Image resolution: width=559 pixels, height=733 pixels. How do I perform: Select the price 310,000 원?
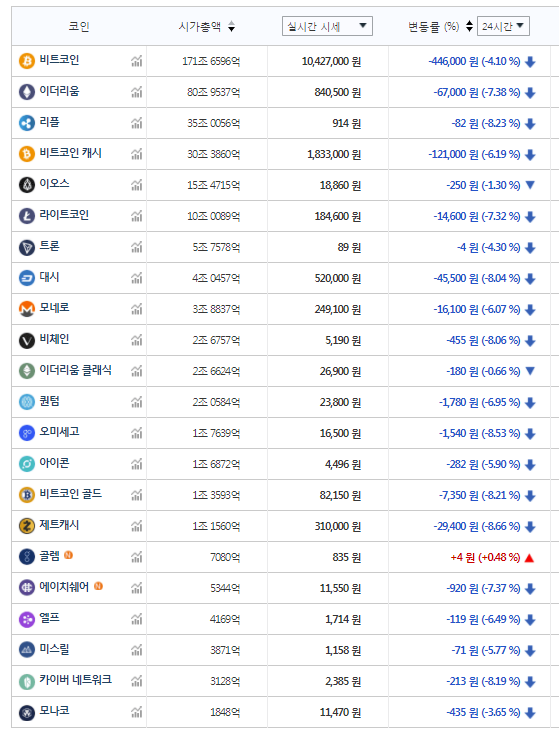337,526
